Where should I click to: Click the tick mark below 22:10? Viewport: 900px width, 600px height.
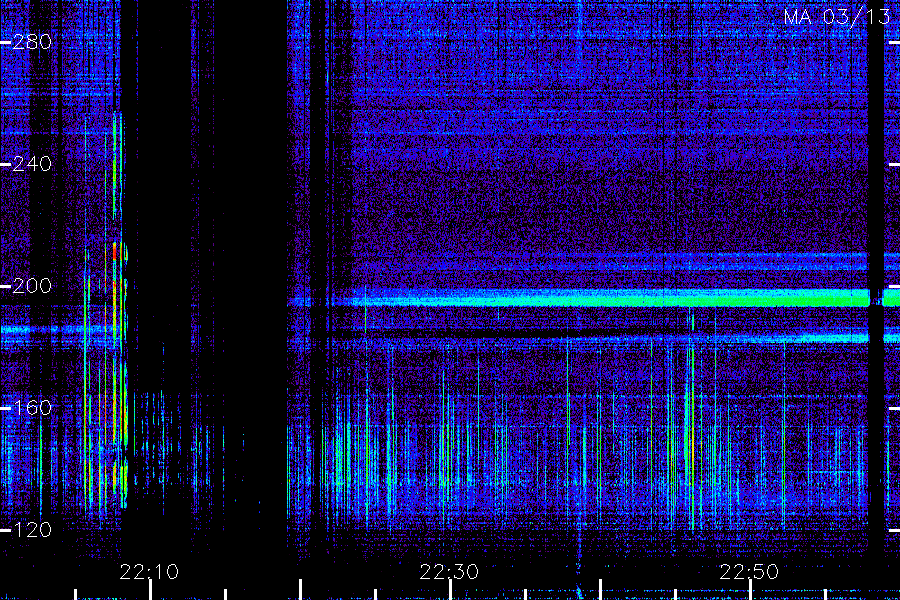(150, 590)
